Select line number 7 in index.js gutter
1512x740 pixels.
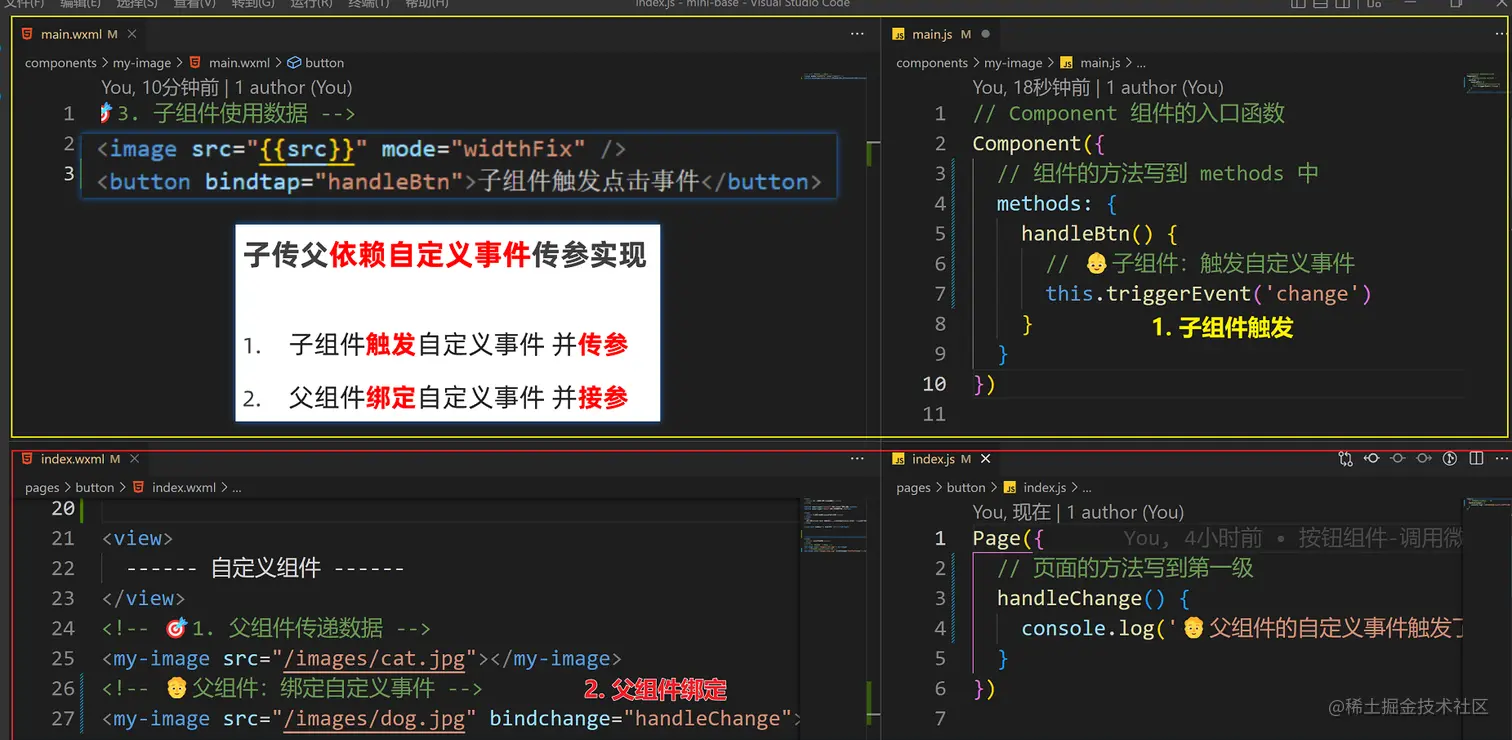(x=940, y=719)
